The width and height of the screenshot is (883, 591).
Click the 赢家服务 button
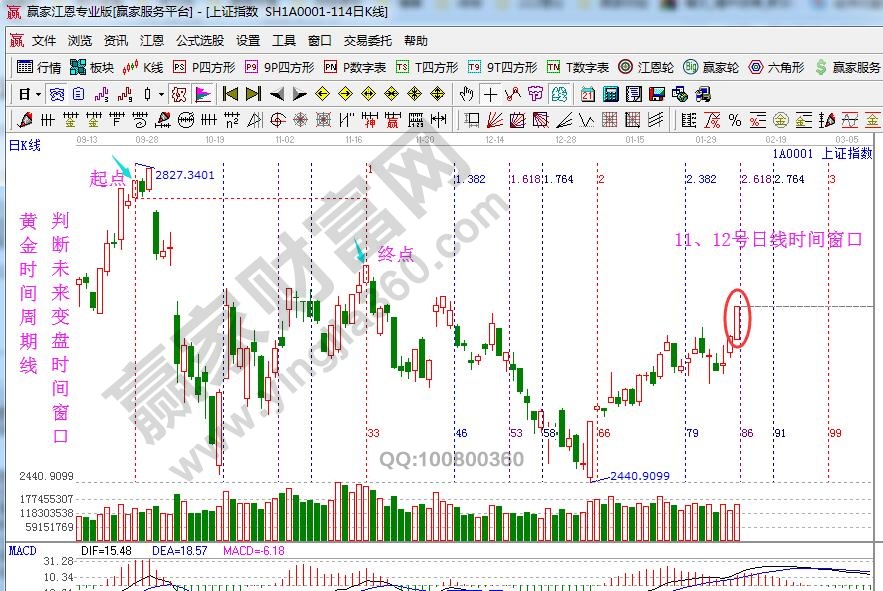click(848, 68)
